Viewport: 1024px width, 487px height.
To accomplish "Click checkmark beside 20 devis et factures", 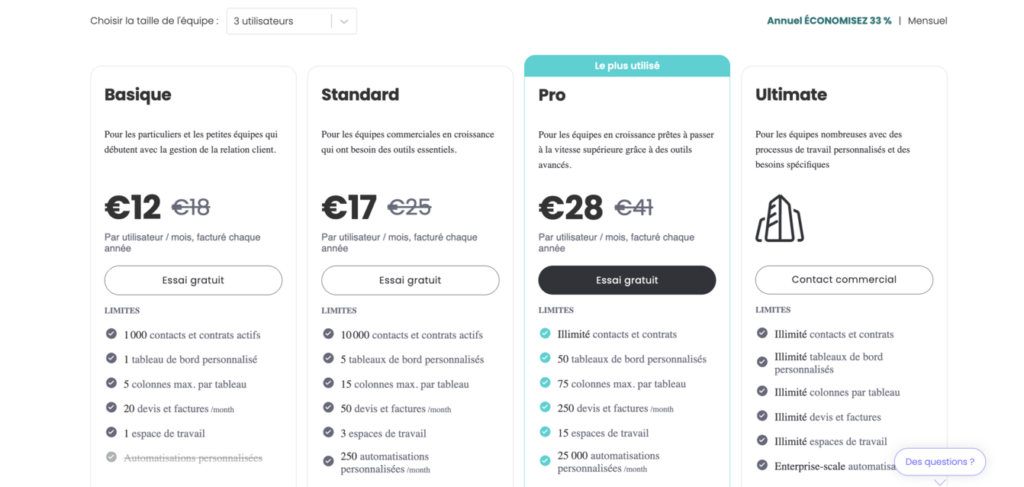I will click(x=111, y=408).
